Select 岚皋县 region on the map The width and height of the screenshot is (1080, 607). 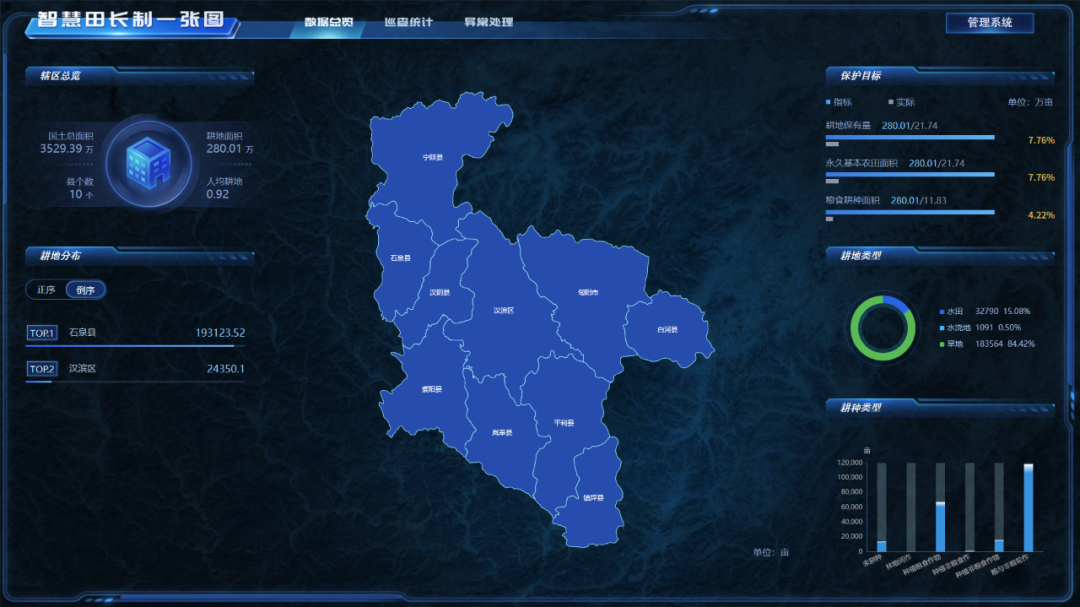(502, 433)
